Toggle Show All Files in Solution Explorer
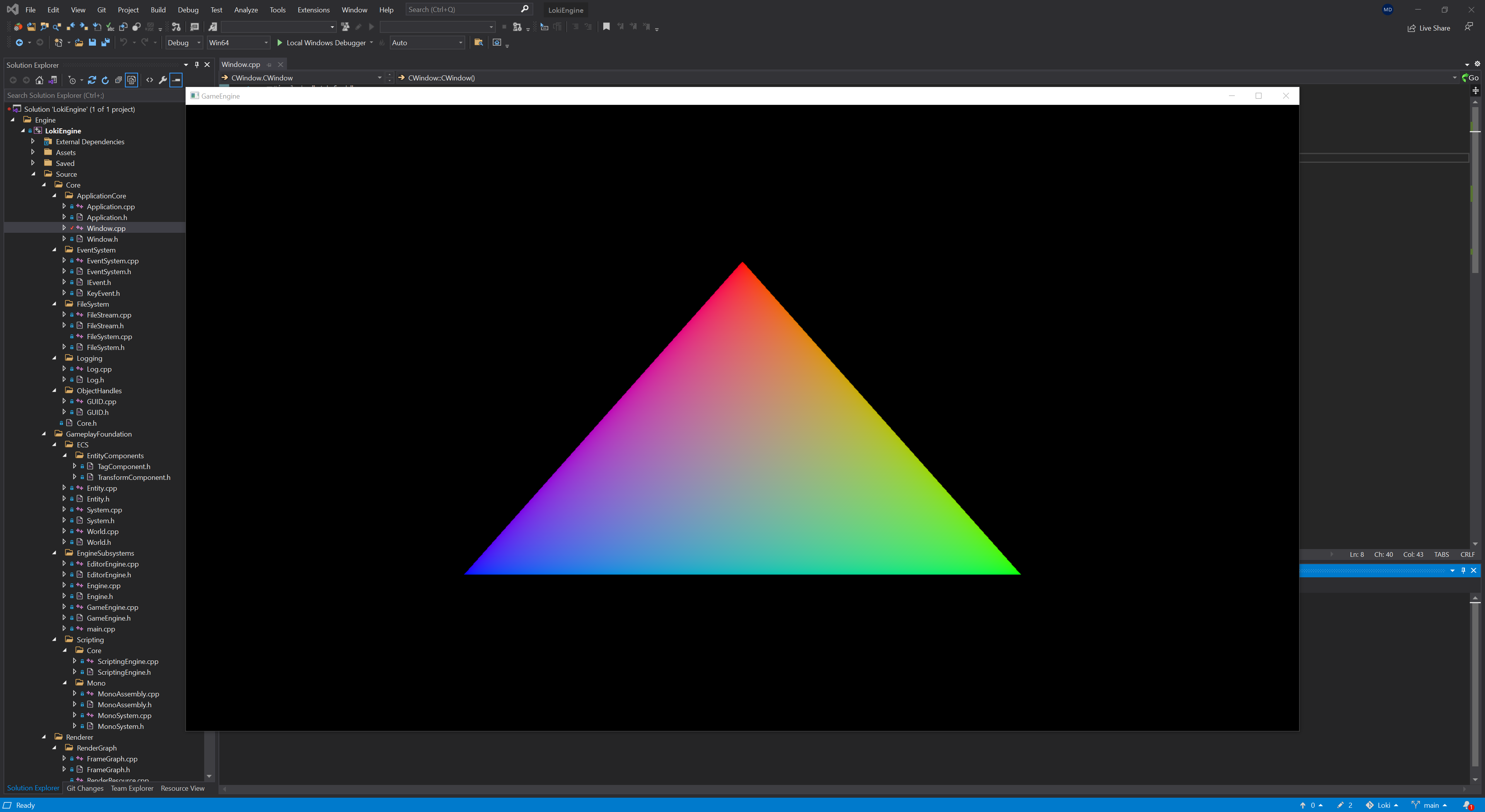The height and width of the screenshot is (812, 1485). (x=131, y=80)
